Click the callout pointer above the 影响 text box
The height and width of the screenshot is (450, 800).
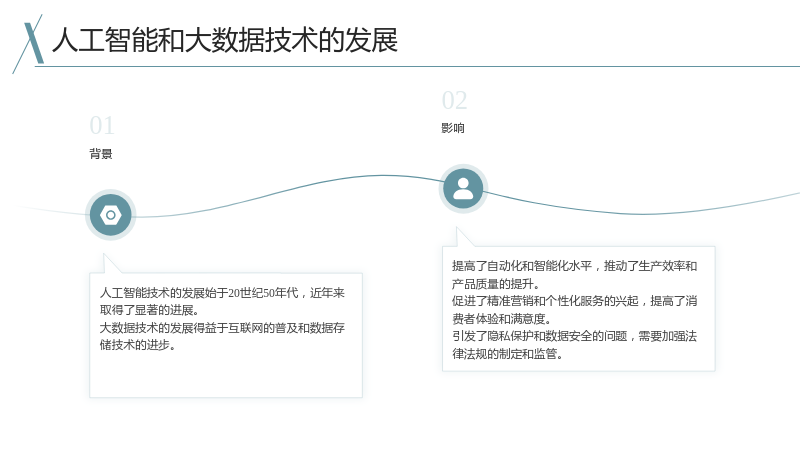tap(464, 237)
